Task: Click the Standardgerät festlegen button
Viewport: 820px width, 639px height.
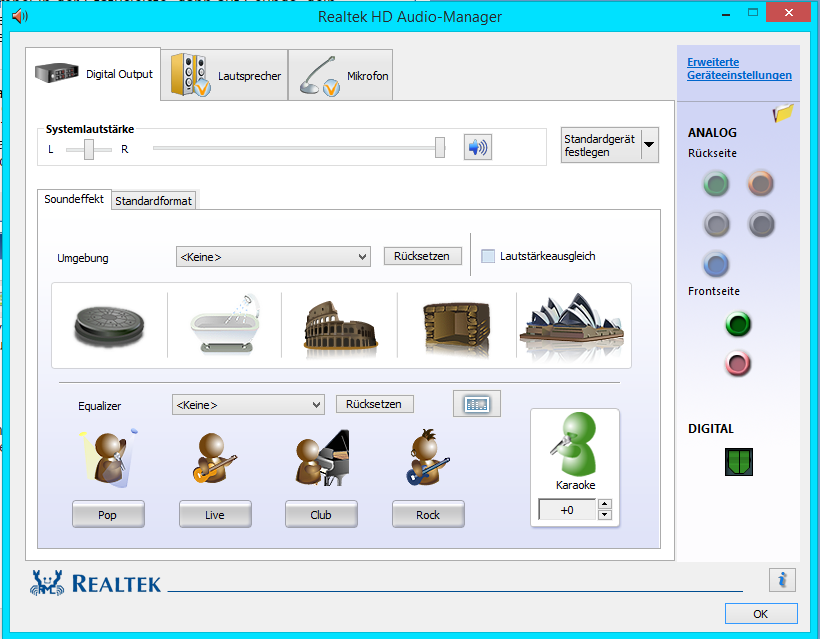Action: click(x=601, y=145)
